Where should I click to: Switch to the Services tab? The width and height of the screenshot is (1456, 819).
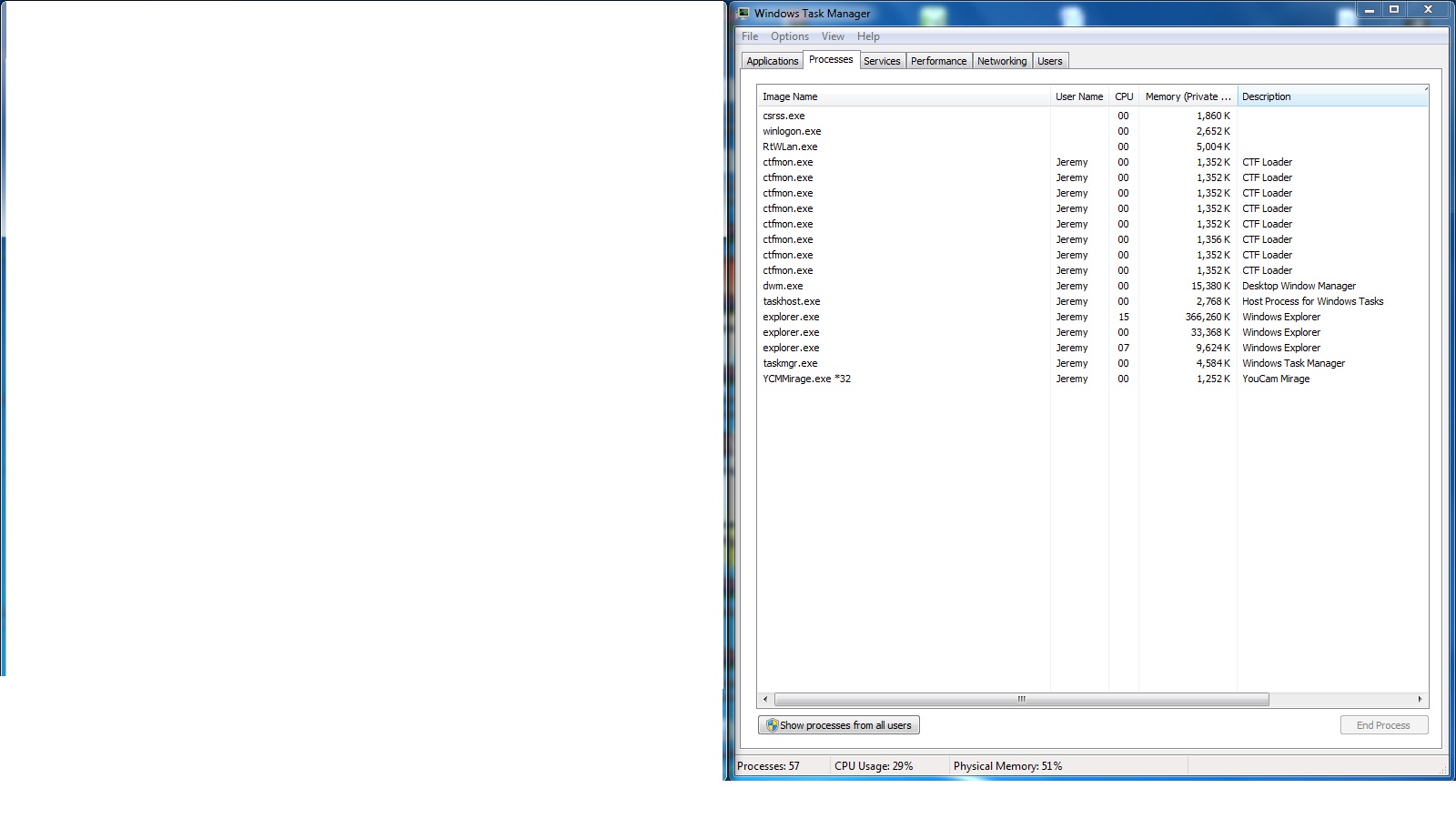882,61
